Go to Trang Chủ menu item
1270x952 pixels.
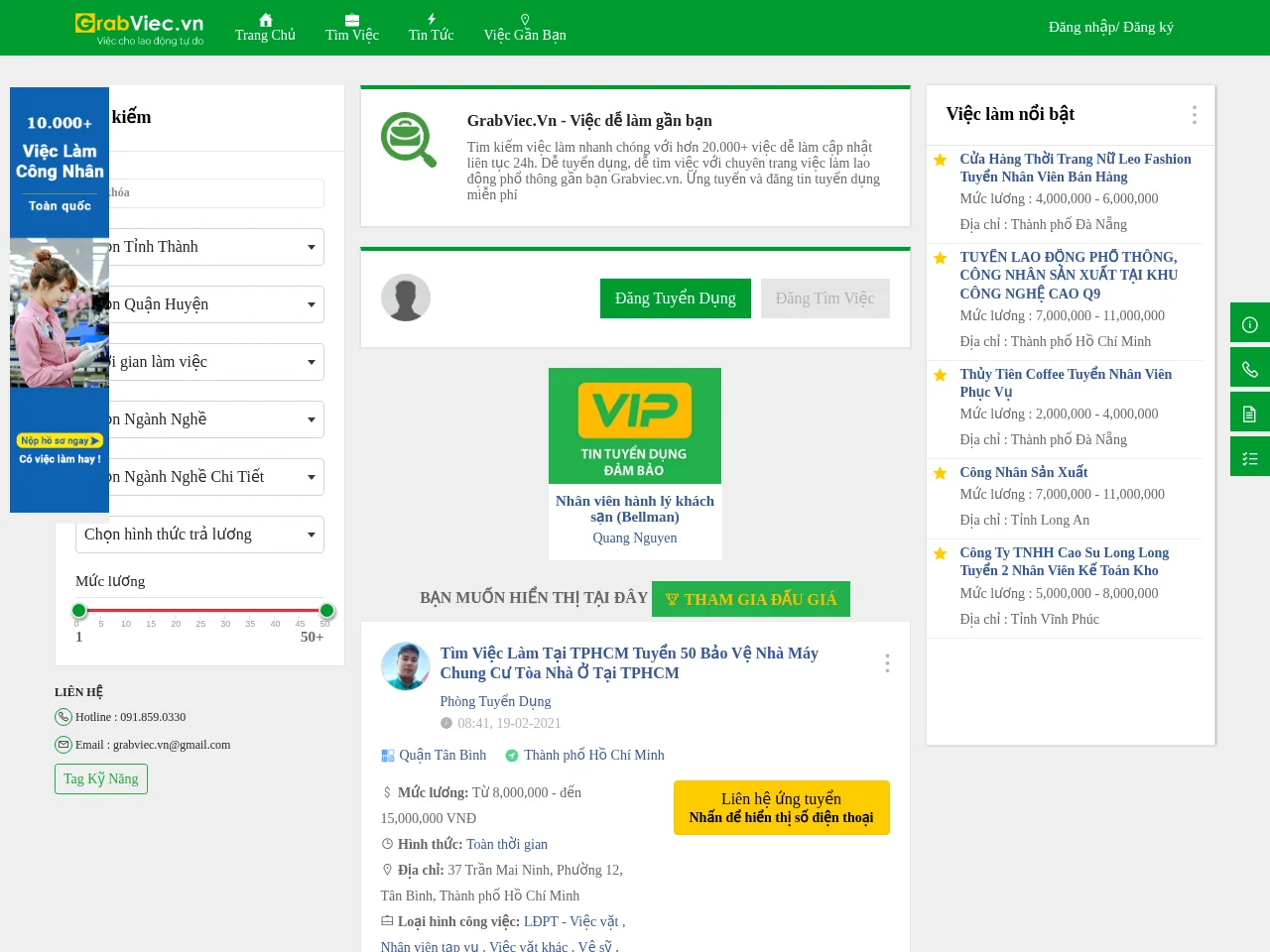[265, 28]
